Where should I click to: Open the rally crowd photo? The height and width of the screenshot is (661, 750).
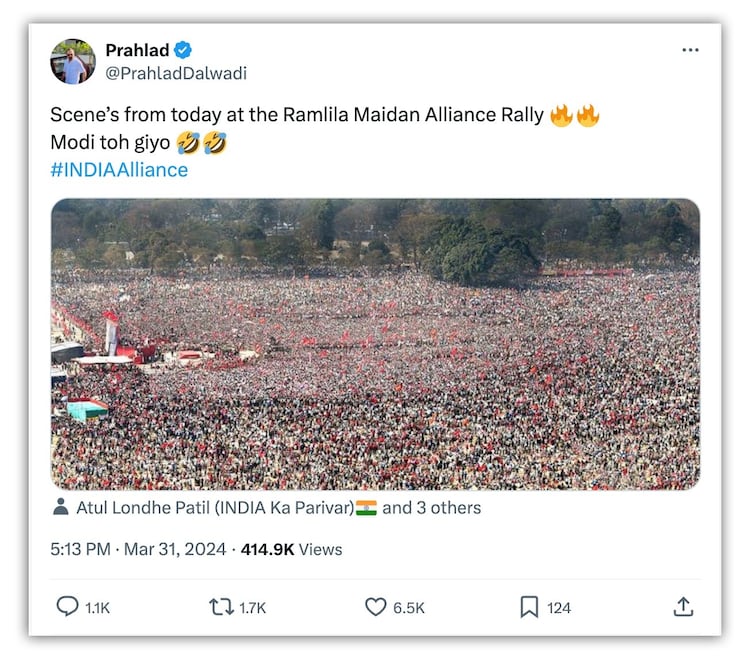(x=375, y=343)
